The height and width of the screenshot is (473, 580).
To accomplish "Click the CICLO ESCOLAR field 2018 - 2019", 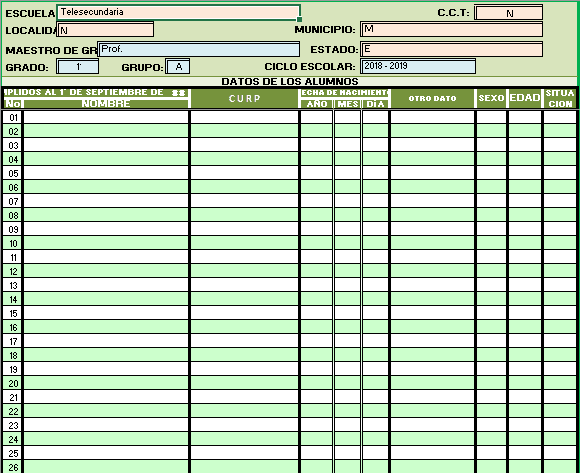I will coord(418,67).
